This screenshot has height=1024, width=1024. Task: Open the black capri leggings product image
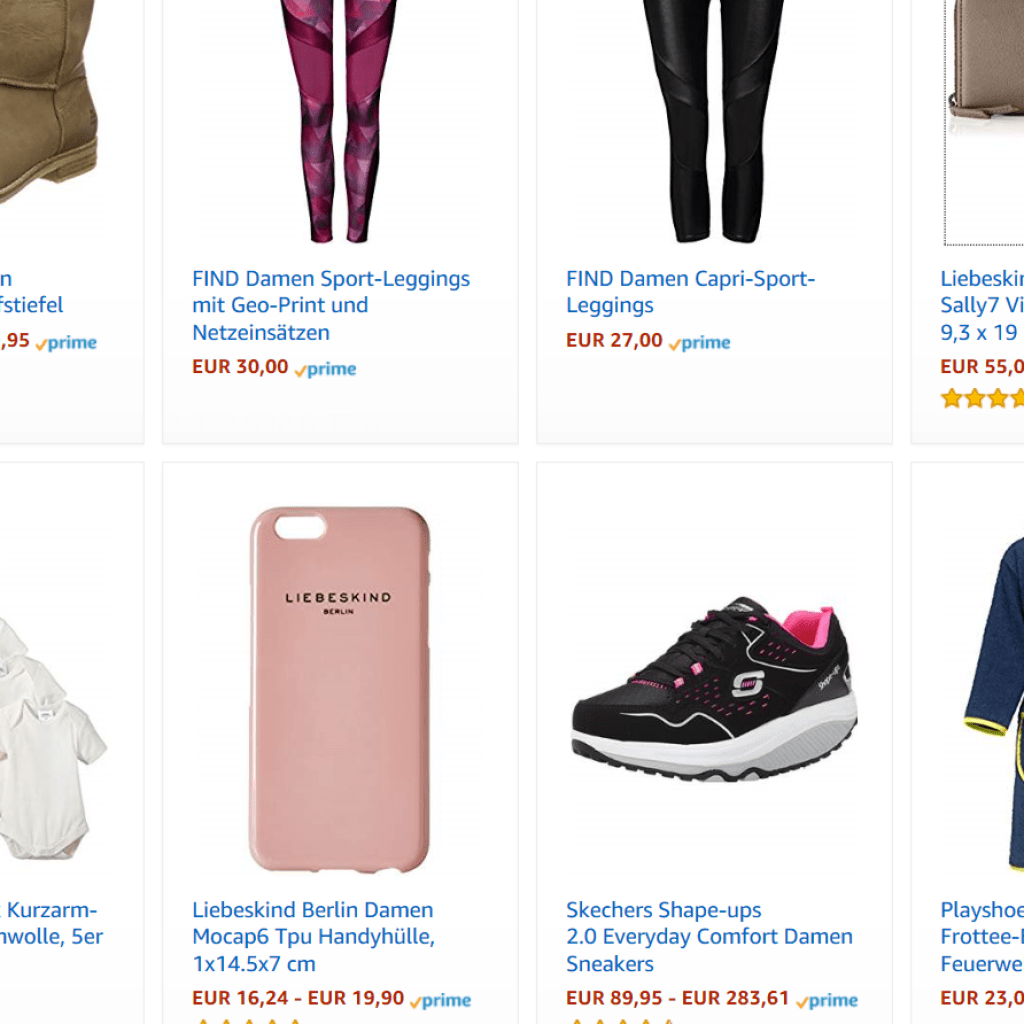pos(714,120)
